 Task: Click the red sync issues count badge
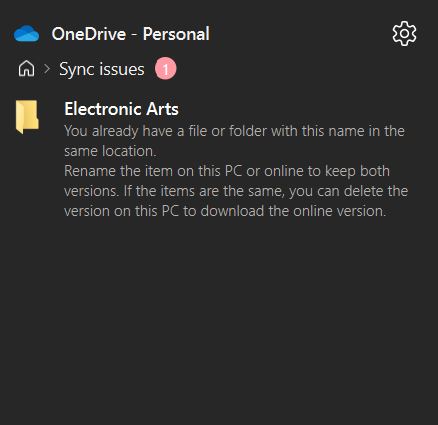165,69
